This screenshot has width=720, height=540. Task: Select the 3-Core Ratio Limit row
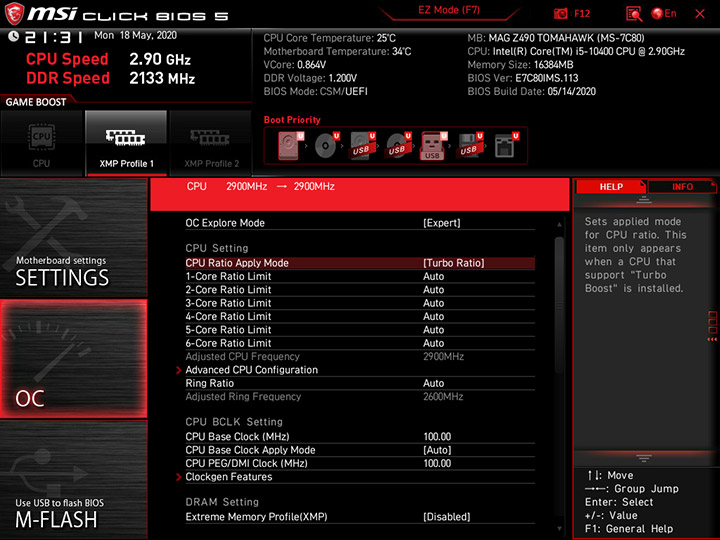(x=360, y=303)
